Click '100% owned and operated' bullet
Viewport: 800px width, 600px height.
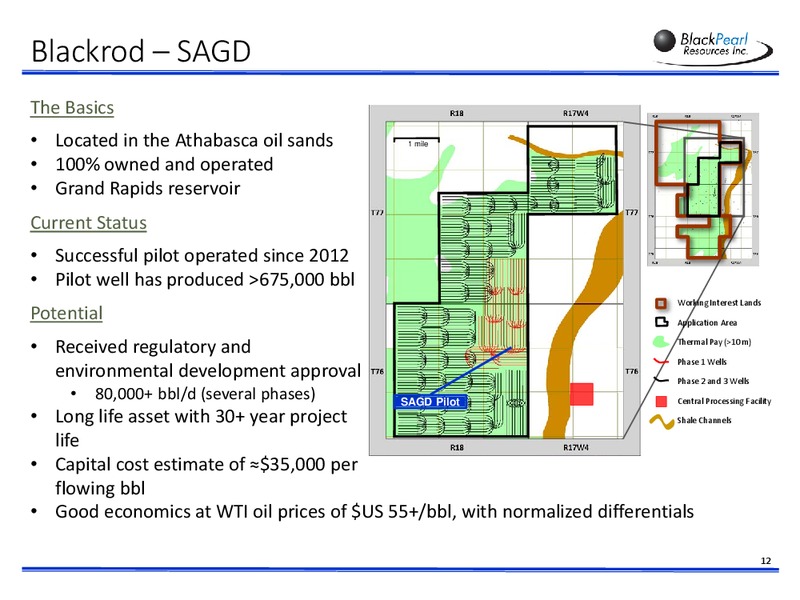point(164,164)
